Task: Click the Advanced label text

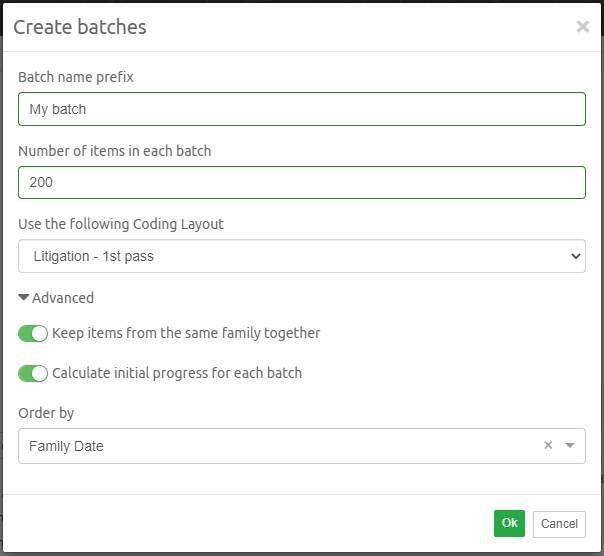Action: (x=63, y=298)
